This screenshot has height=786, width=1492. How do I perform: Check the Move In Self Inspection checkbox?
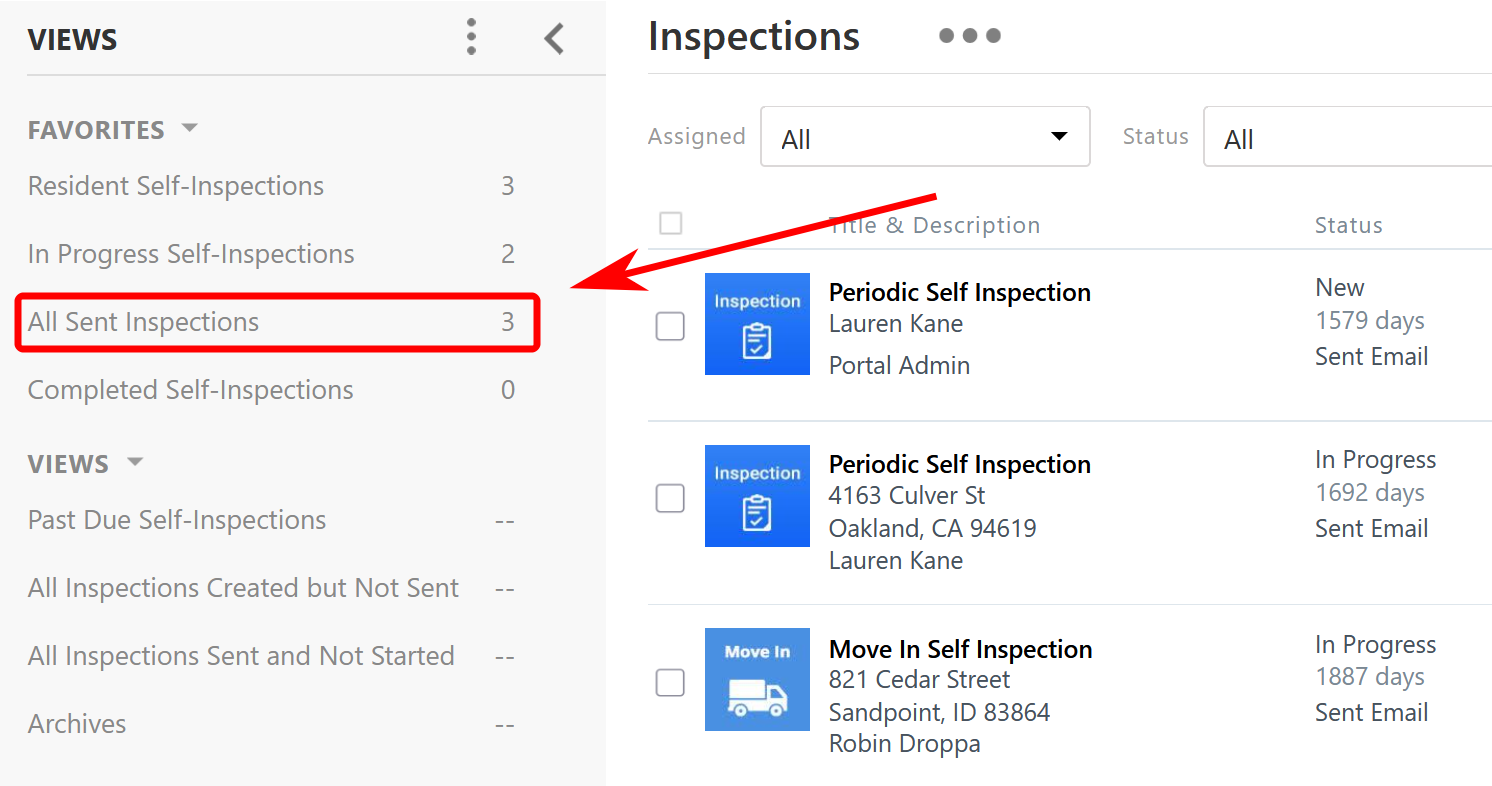tap(670, 682)
